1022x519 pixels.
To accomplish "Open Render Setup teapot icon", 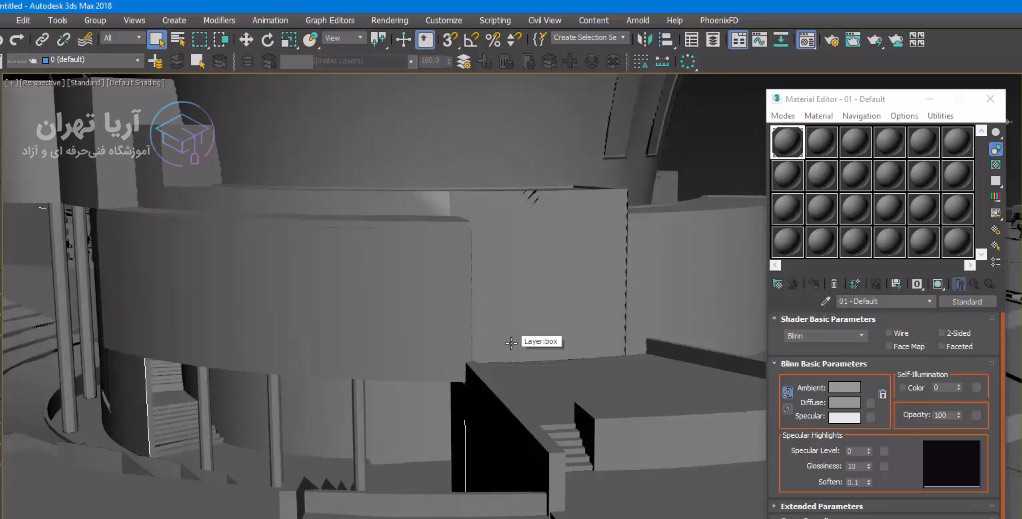I will pos(831,40).
